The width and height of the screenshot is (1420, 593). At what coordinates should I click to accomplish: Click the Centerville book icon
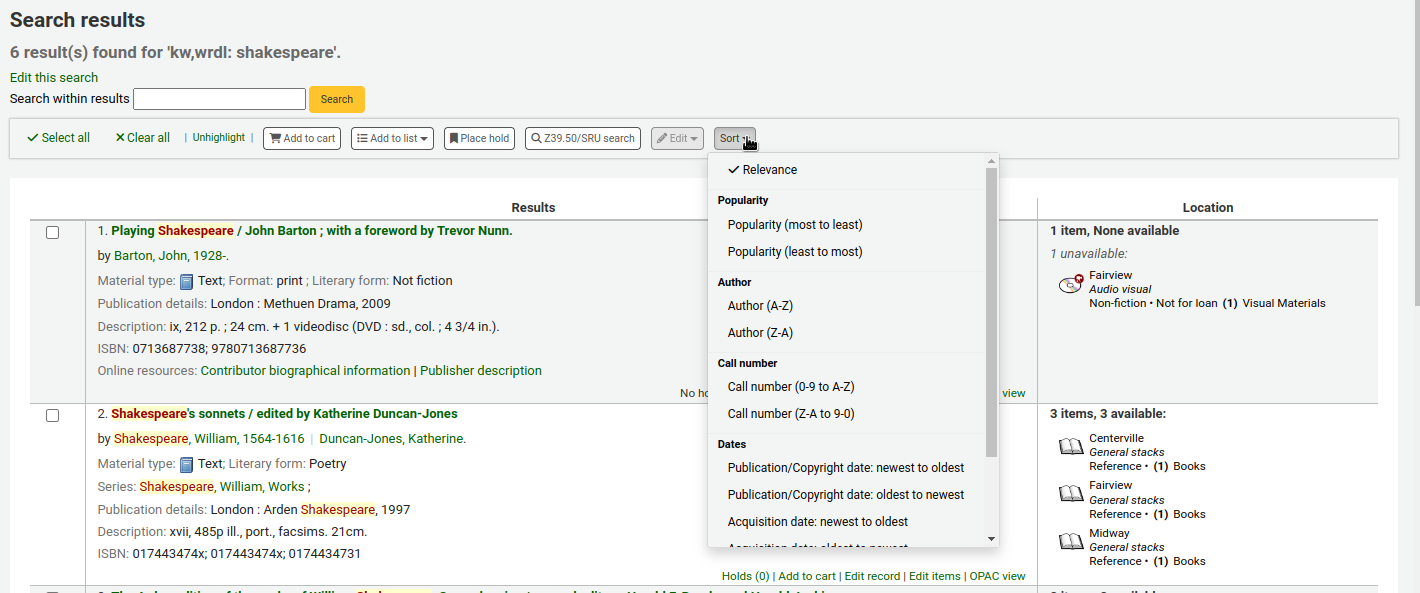point(1071,447)
